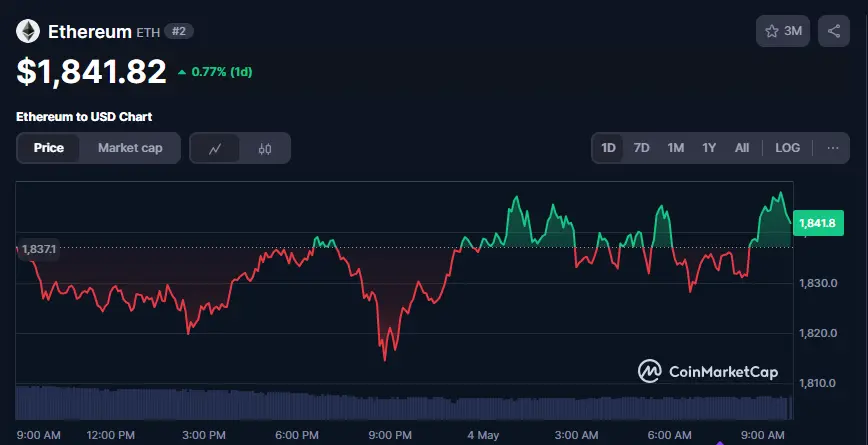
Task: Click the 1,837.1 opening price label
Action: click(38, 249)
